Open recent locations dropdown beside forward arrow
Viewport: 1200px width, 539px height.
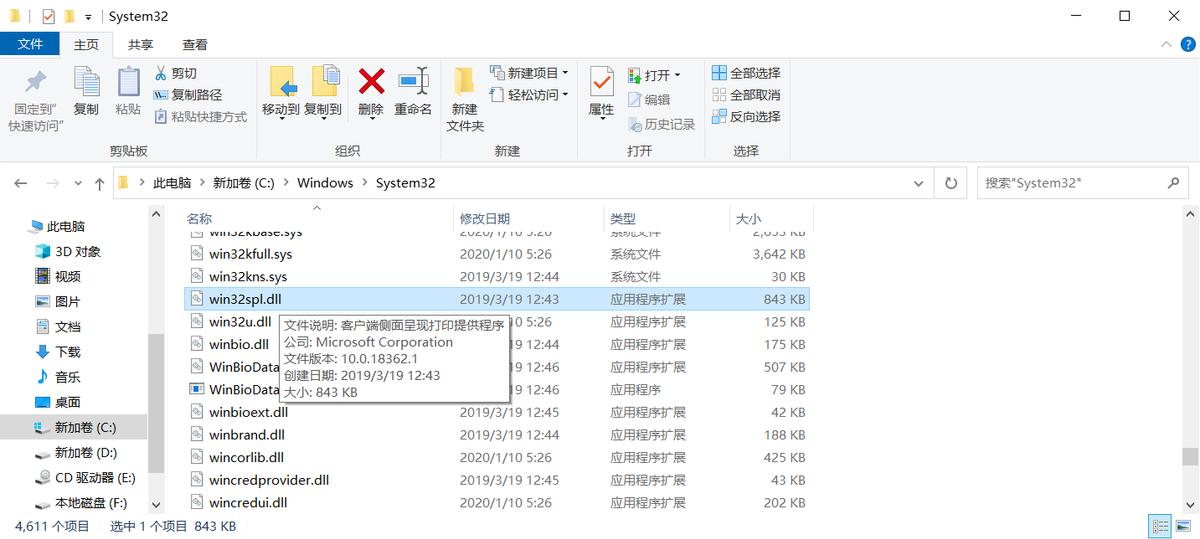click(76, 184)
